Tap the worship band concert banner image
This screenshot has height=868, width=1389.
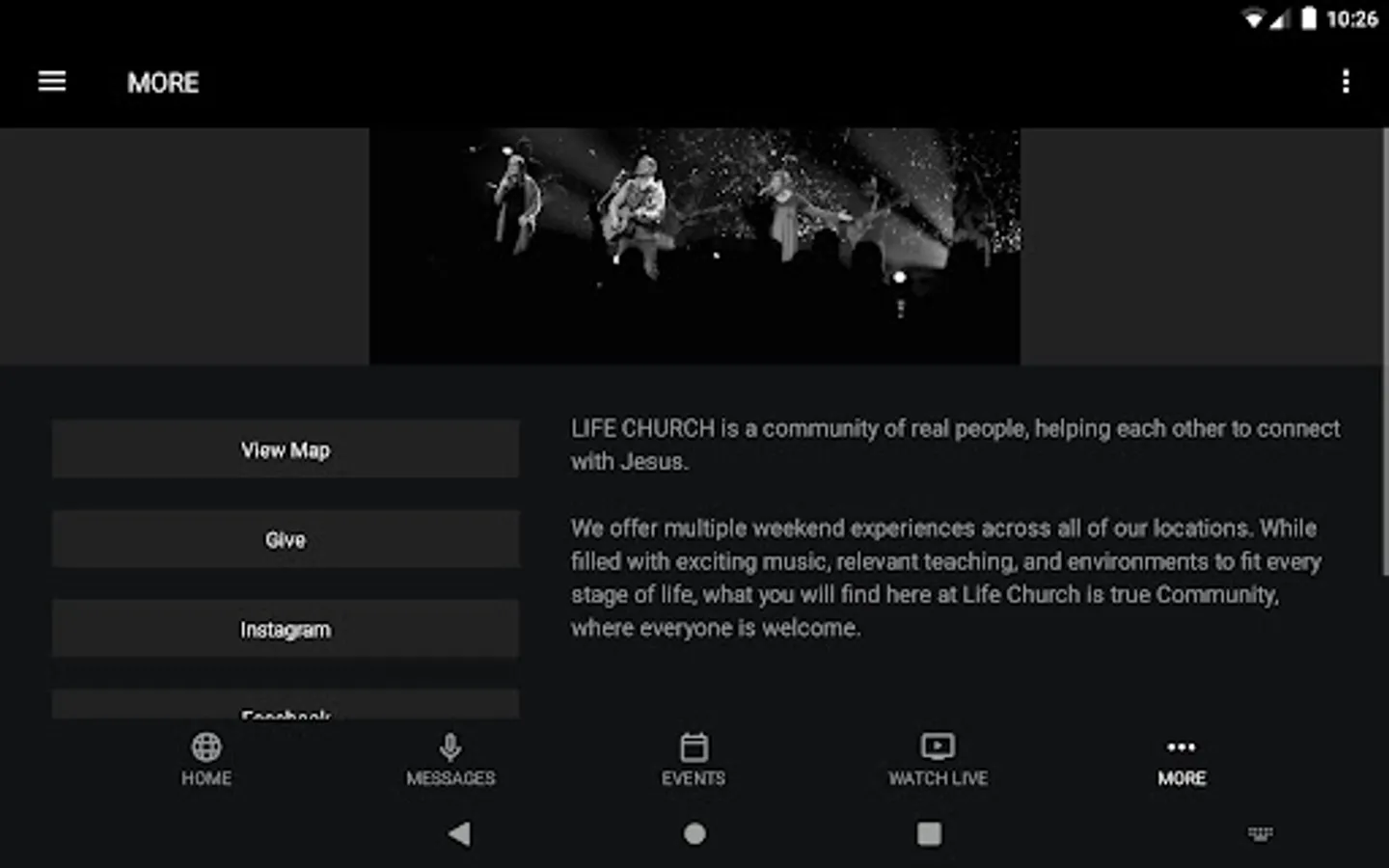(694, 246)
